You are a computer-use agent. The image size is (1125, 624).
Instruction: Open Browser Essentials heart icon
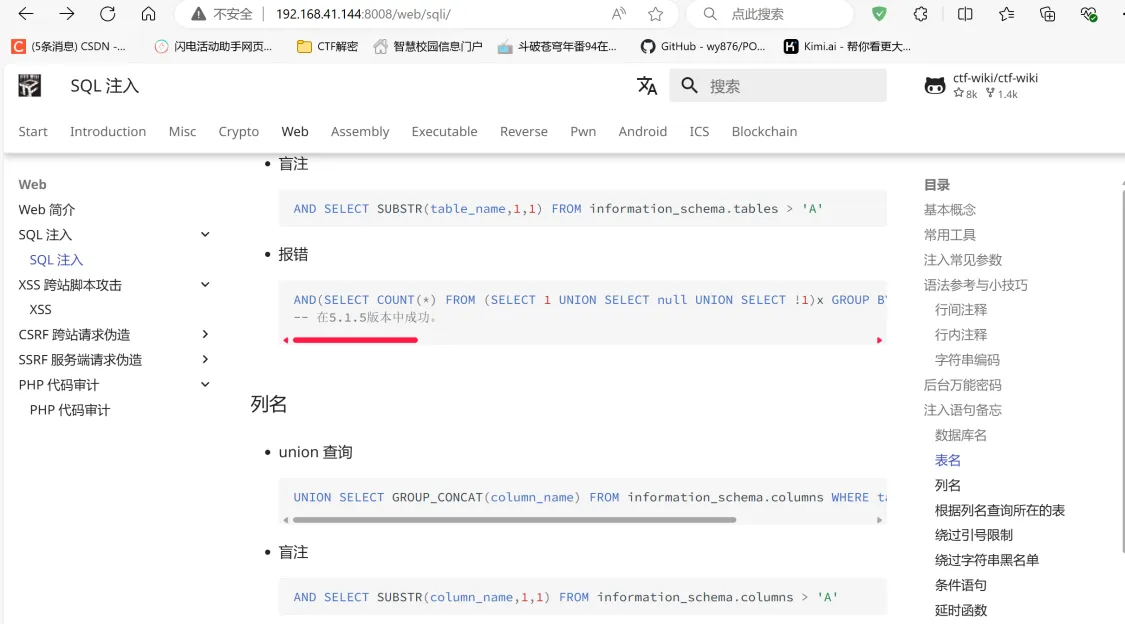[x=1088, y=13]
